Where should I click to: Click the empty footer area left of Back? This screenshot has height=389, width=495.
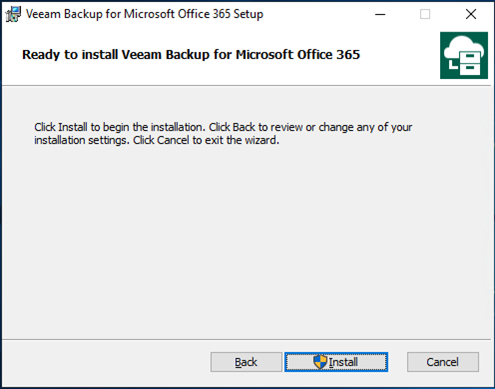point(107,363)
